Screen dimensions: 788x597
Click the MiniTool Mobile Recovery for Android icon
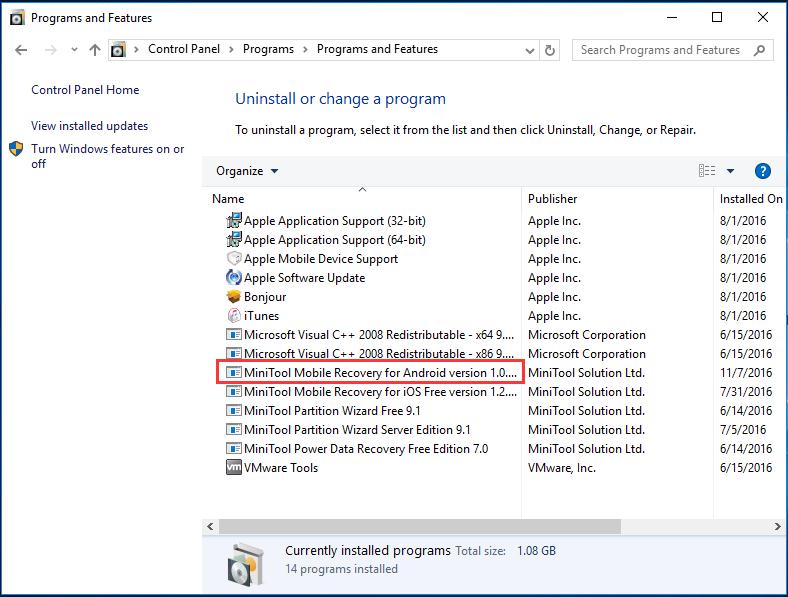pyautogui.click(x=234, y=373)
